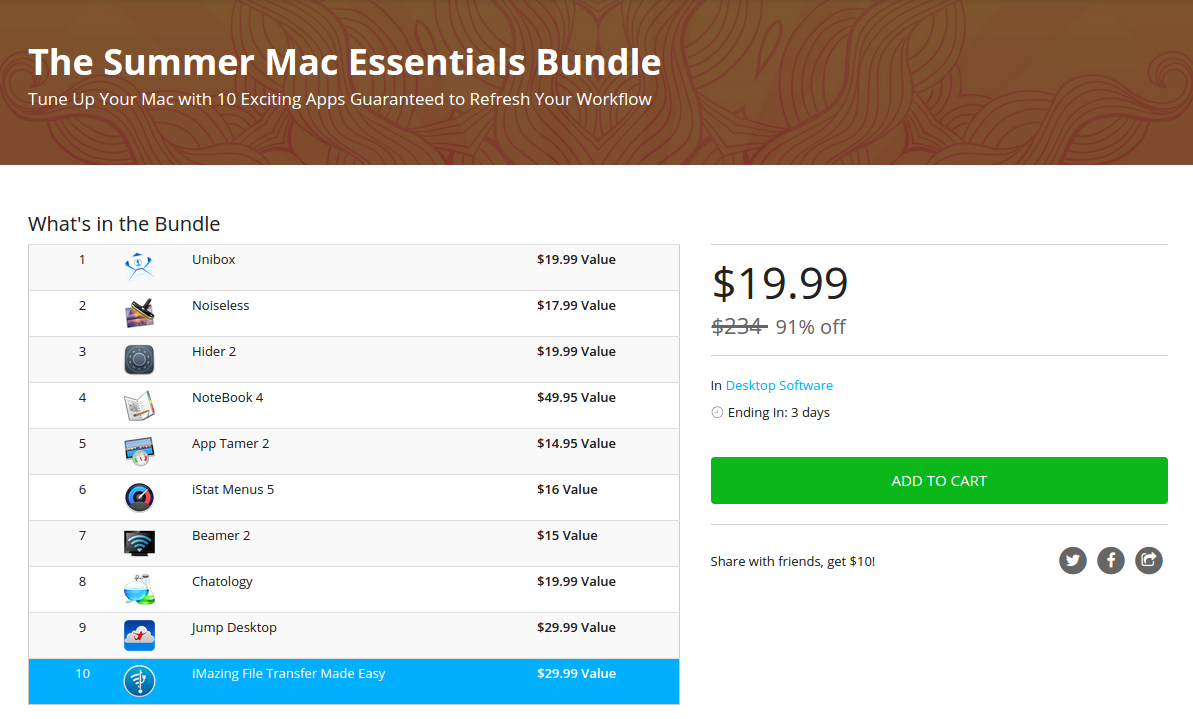Click the Chatology app icon
1193x719 pixels.
tap(139, 589)
